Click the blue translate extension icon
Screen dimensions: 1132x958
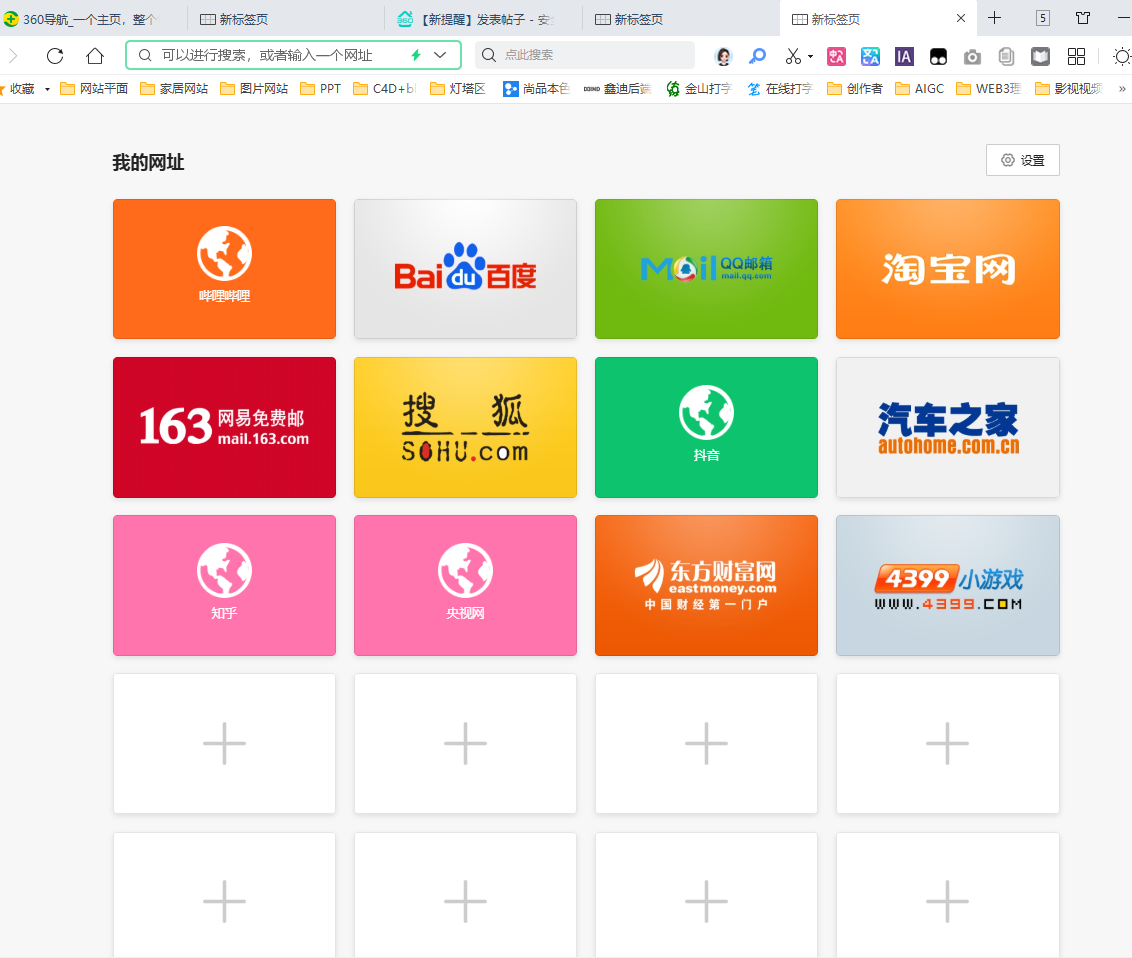pos(871,56)
